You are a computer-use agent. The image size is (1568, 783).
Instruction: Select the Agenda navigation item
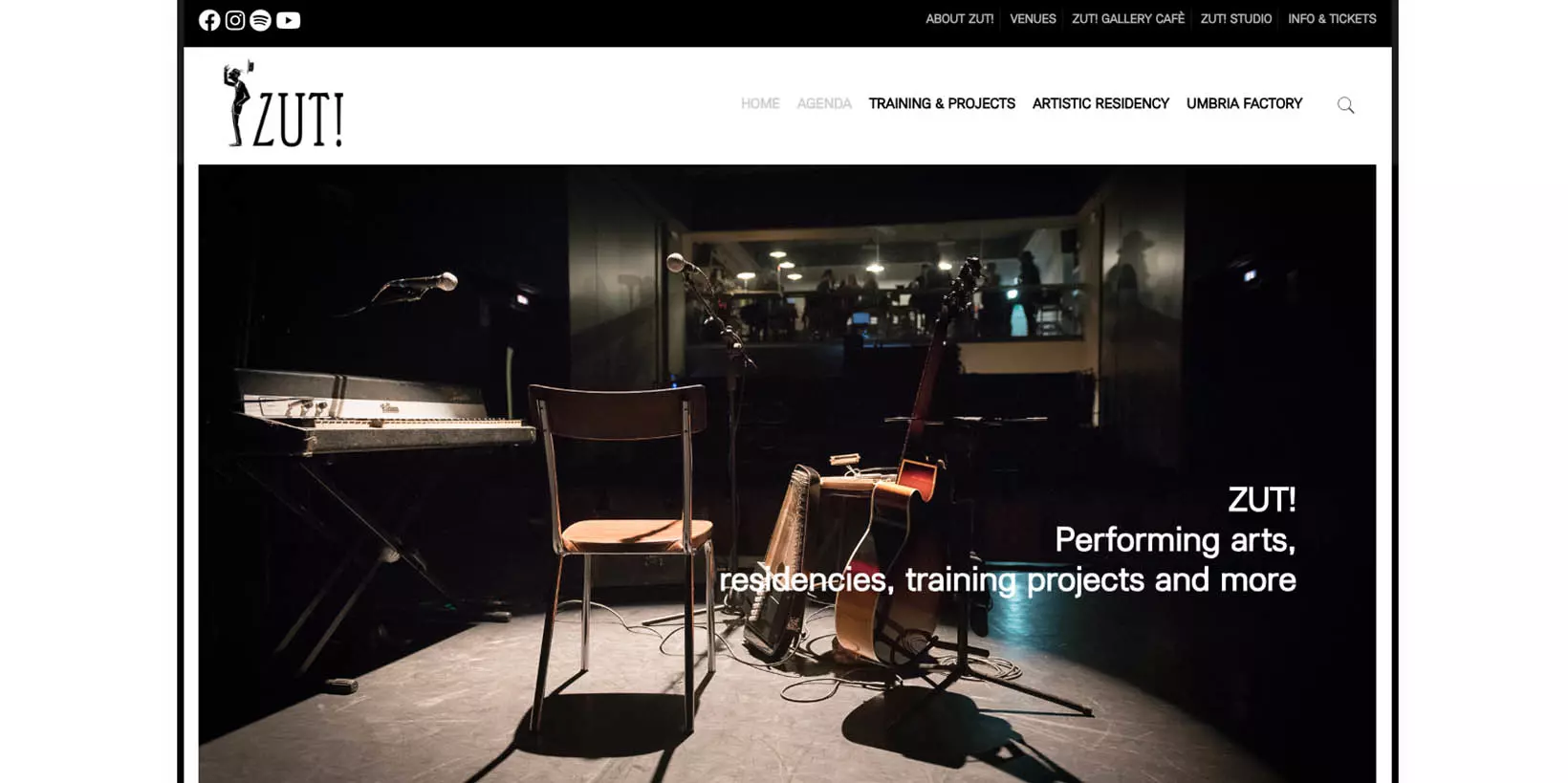click(x=824, y=103)
